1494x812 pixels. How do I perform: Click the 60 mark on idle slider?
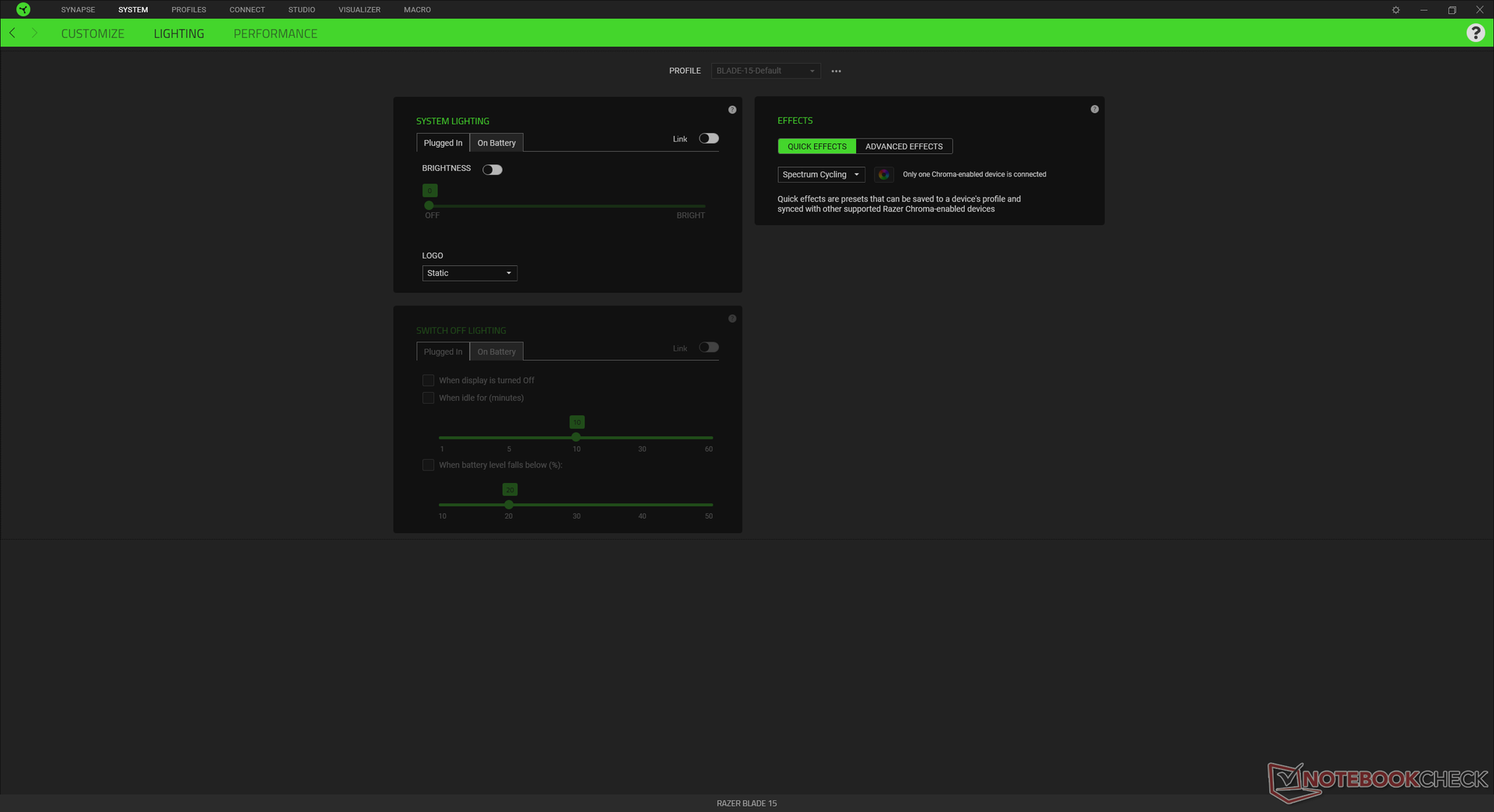(709, 449)
